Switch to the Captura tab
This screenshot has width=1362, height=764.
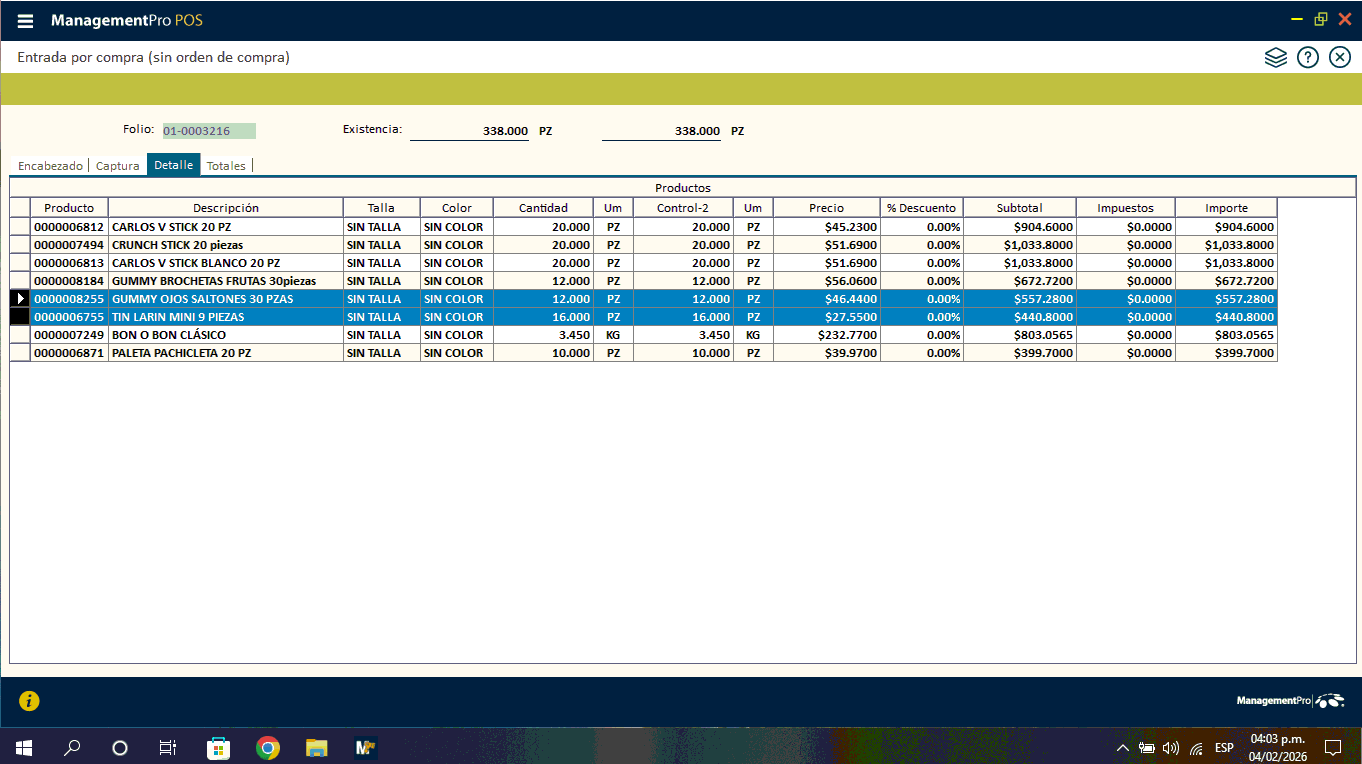(117, 166)
